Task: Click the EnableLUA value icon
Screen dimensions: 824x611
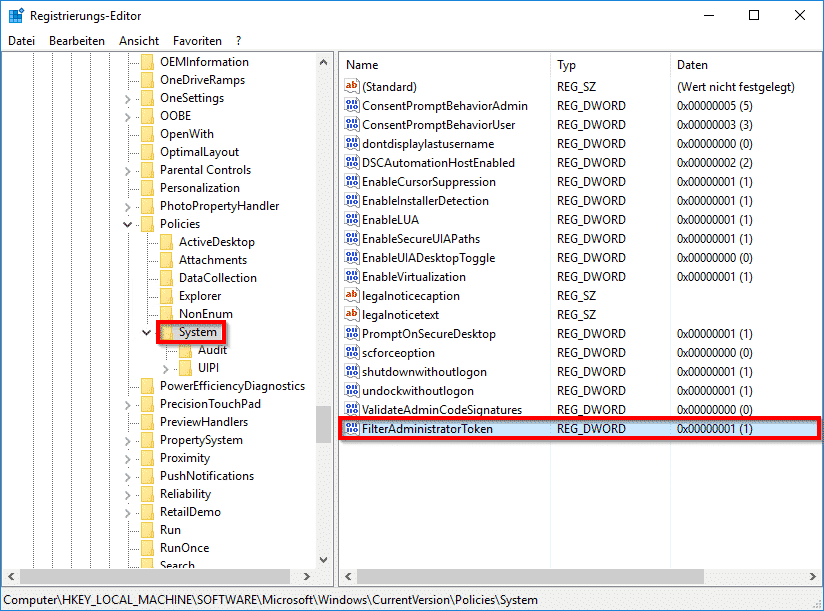Action: click(352, 219)
